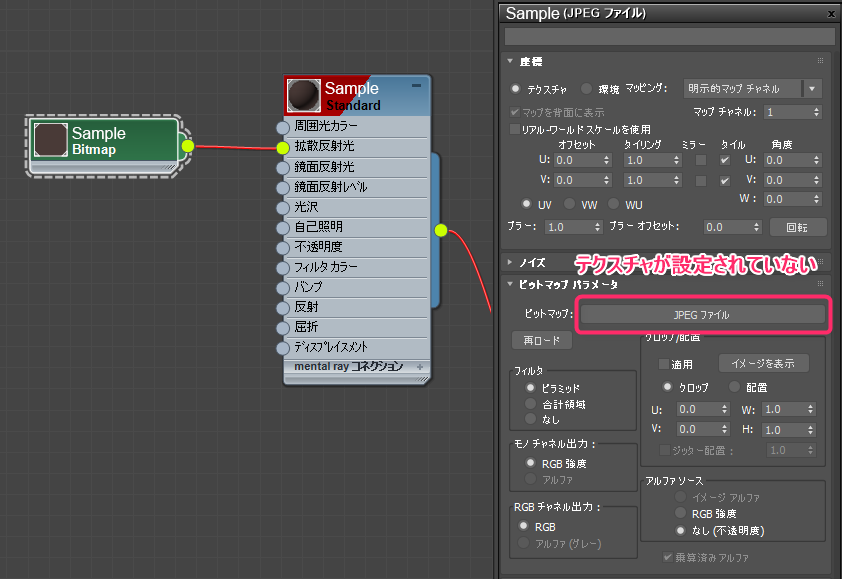This screenshot has height=579, width=842.
Task: Expand mental ray コネクション plus icon
Action: (420, 367)
